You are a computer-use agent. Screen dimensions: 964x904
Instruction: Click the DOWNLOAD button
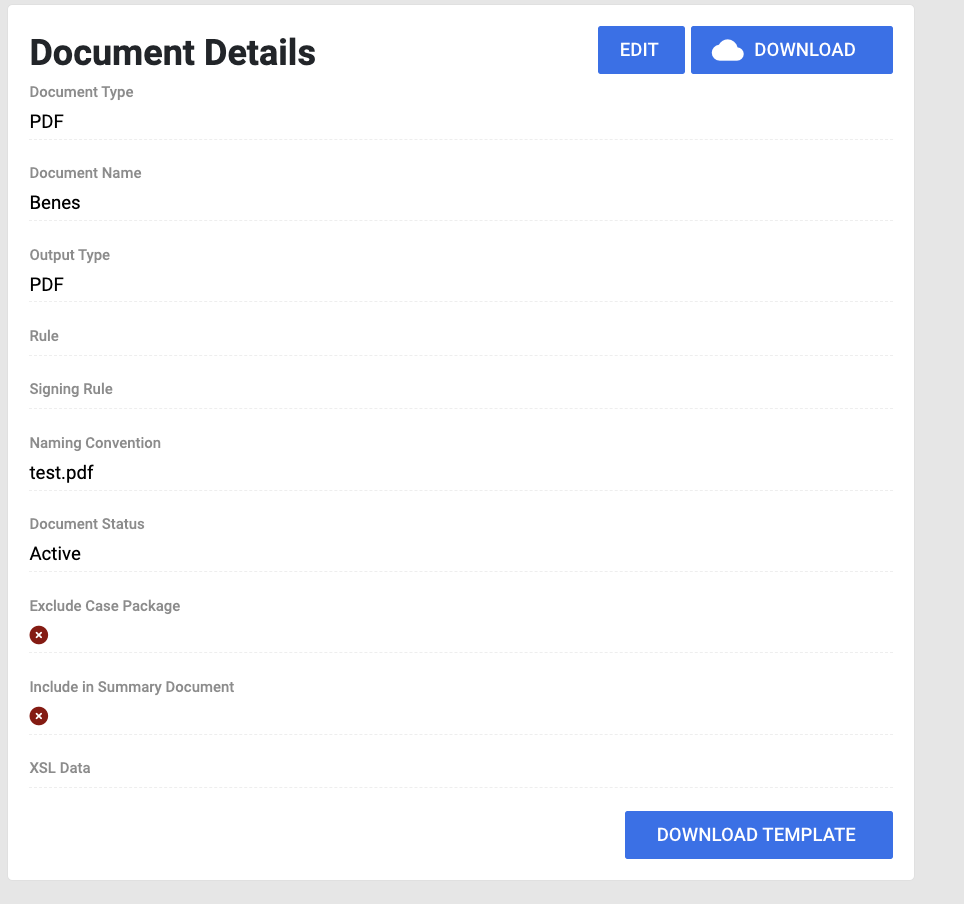pos(791,49)
